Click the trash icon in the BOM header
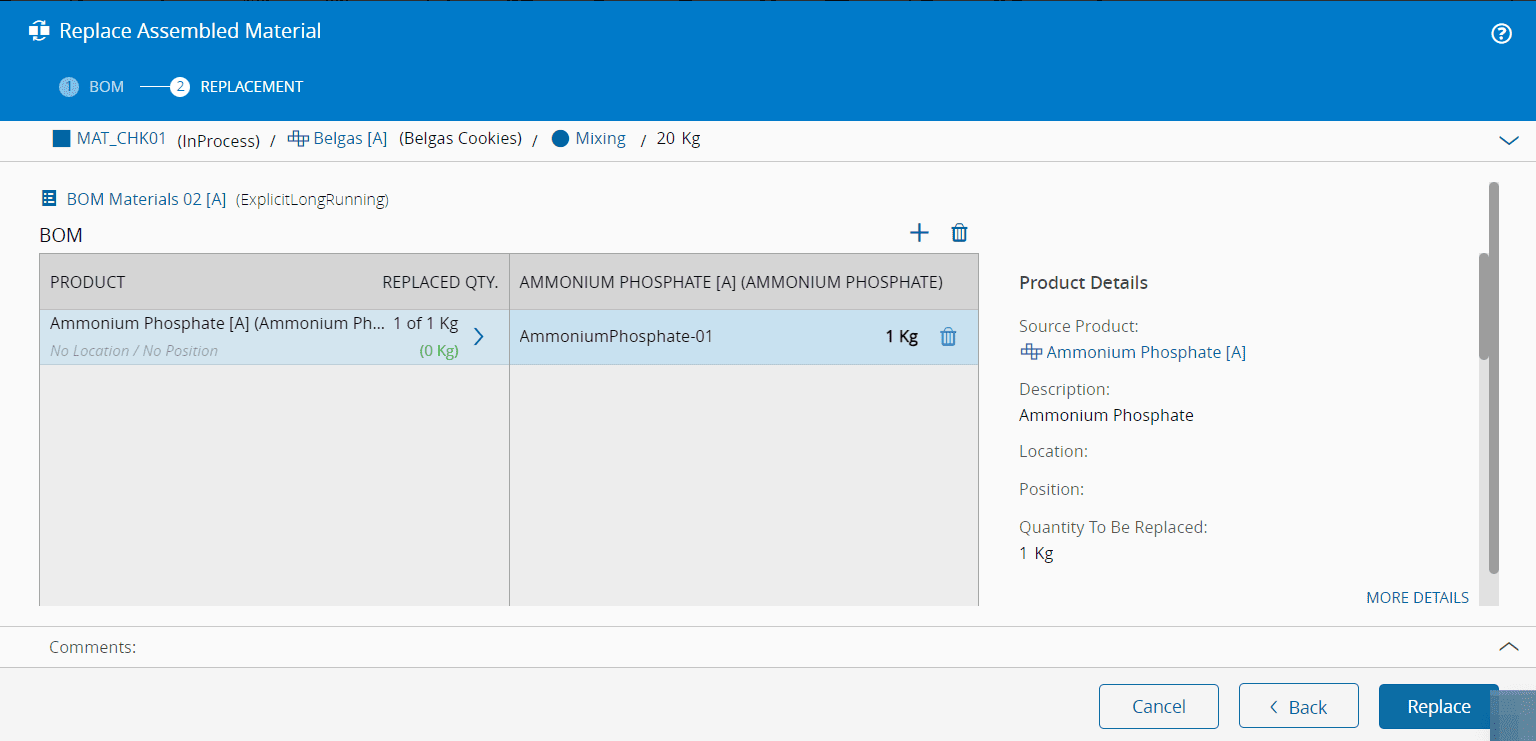Viewport: 1536px width, 741px height. click(x=959, y=233)
